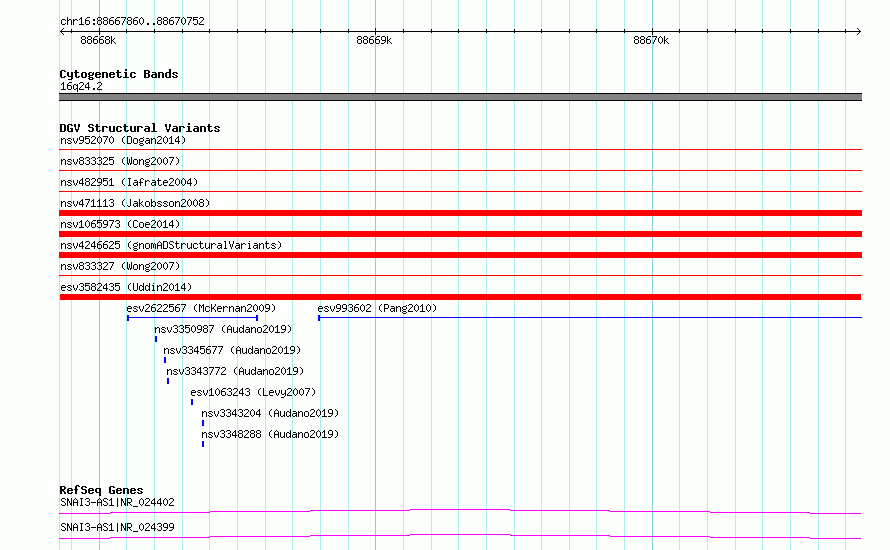Click variant label nsv471113 (Jakobsson2008)

(x=135, y=203)
